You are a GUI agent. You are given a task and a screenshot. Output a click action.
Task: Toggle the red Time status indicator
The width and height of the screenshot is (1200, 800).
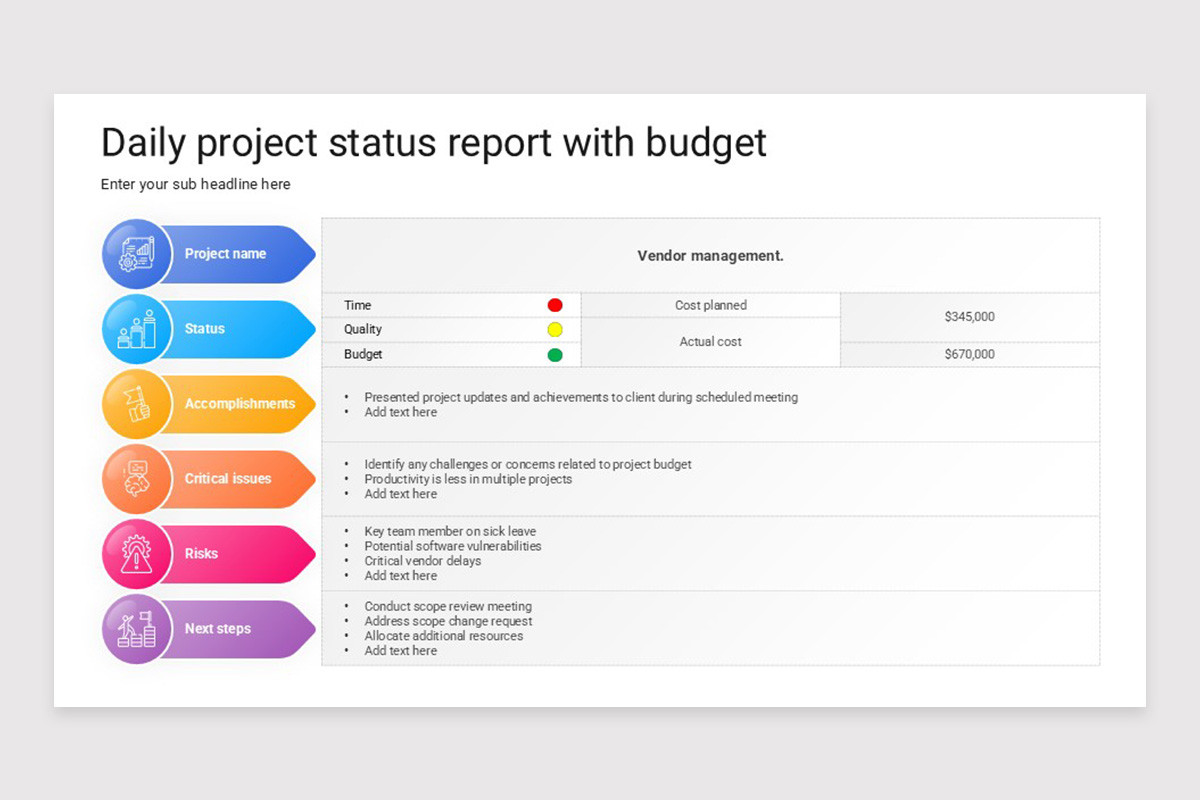pyautogui.click(x=556, y=304)
